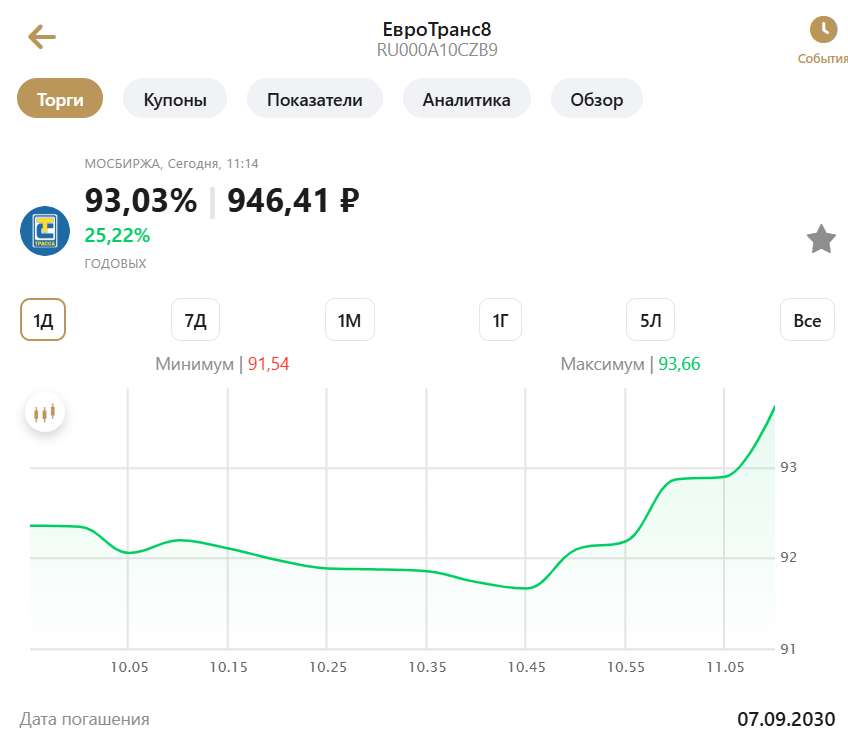Select the 7Д chart period

pos(195,320)
